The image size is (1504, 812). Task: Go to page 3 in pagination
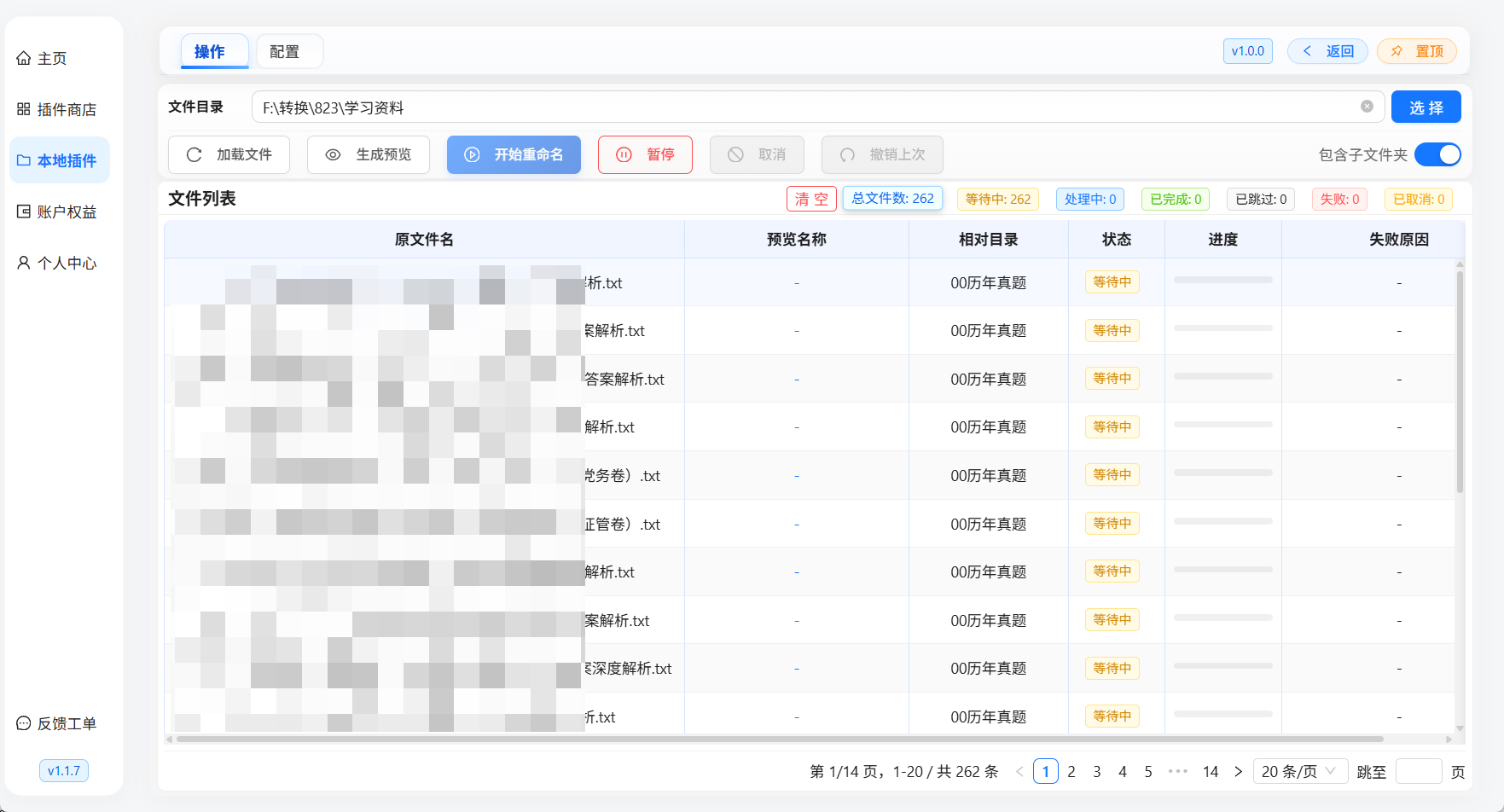pyautogui.click(x=1097, y=771)
